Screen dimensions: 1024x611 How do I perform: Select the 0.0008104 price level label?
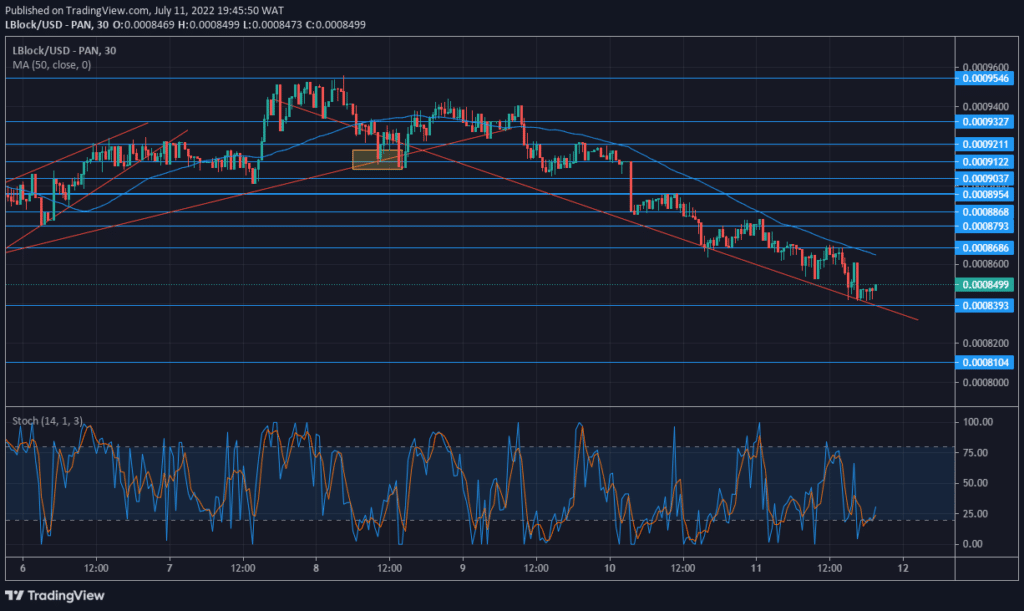(x=984, y=362)
